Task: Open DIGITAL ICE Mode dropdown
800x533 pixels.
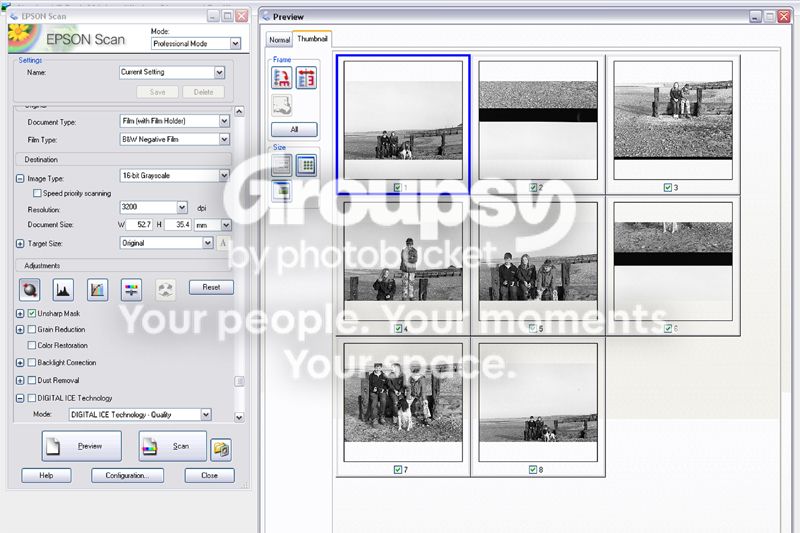Action: (x=206, y=415)
